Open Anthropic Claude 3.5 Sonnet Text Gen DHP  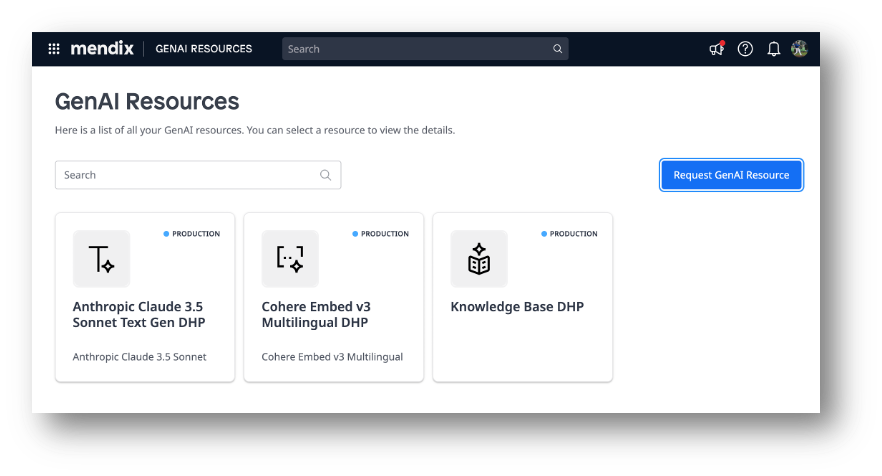(145, 298)
